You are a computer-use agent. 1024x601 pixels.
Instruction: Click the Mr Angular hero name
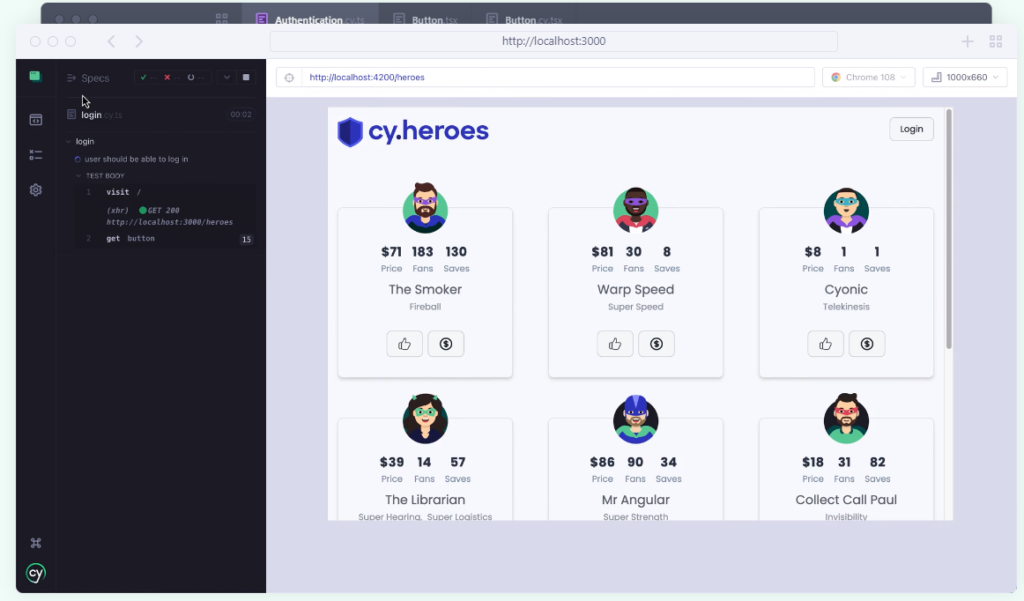(x=635, y=500)
